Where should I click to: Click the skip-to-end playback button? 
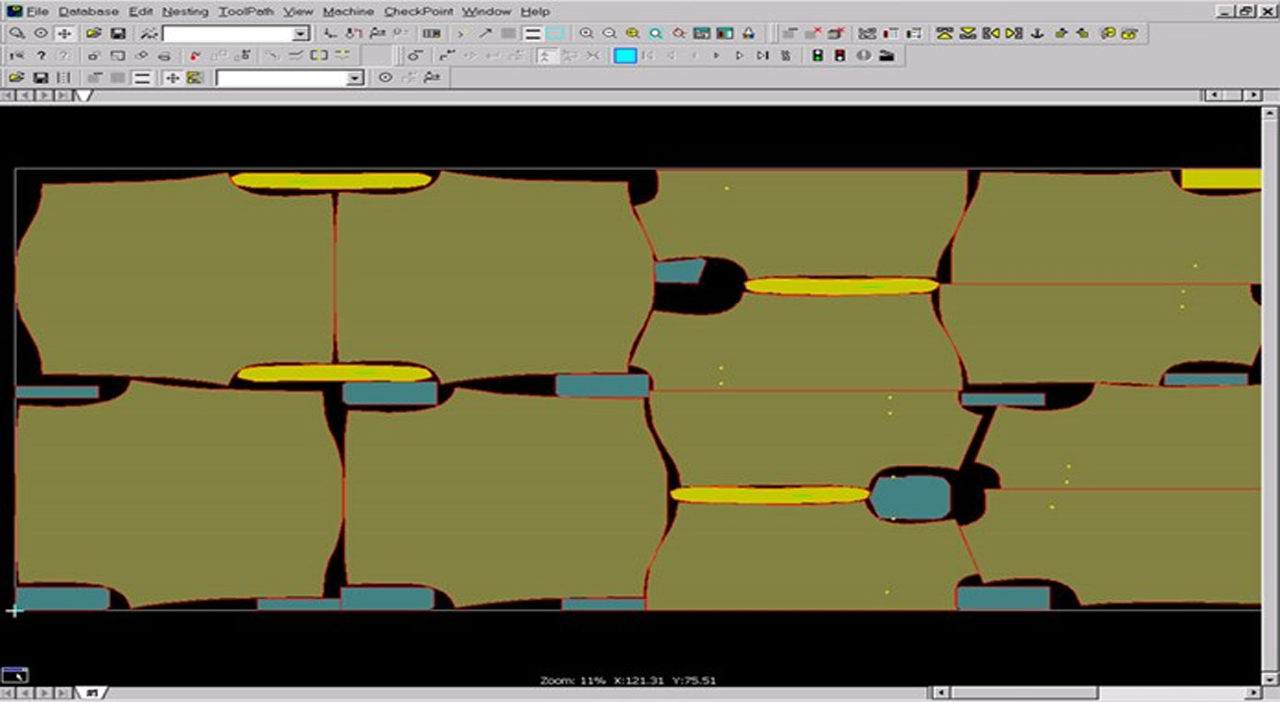tap(762, 56)
